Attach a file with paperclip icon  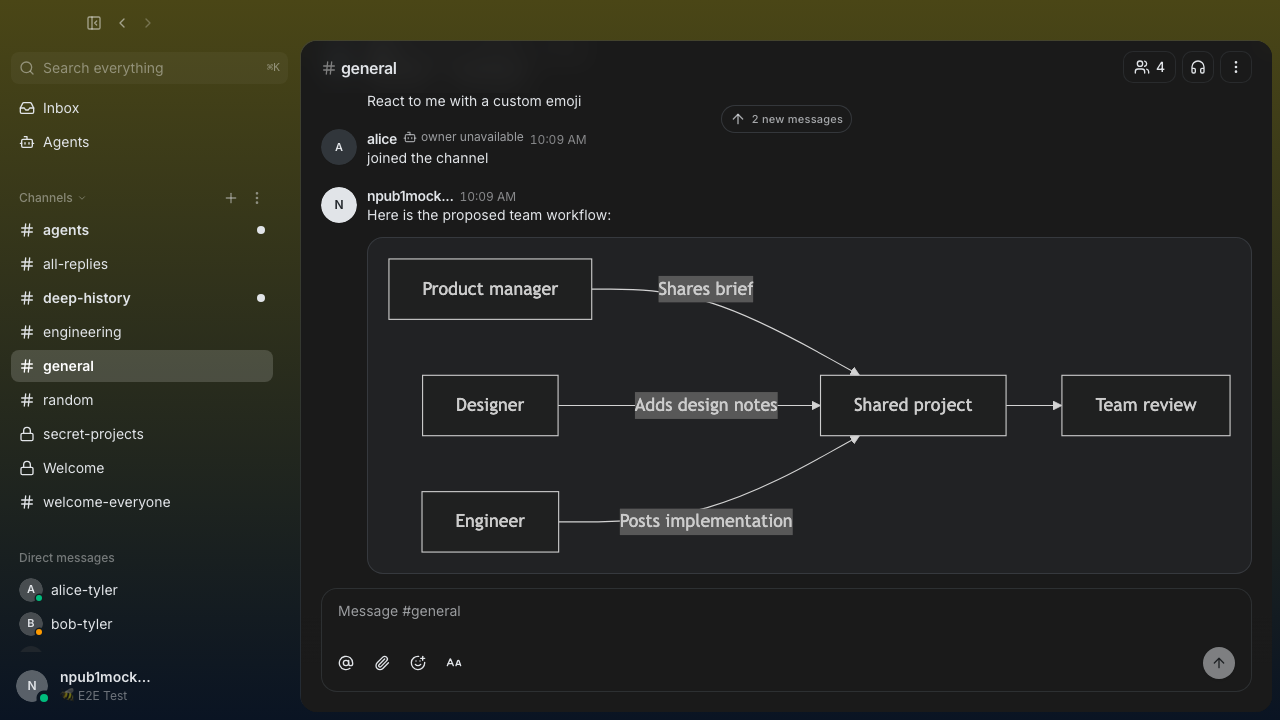[x=382, y=663]
